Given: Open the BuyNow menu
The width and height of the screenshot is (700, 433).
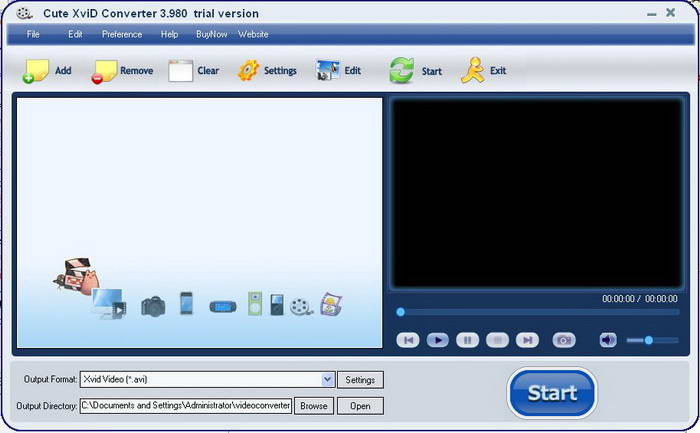Looking at the screenshot, I should [x=211, y=34].
